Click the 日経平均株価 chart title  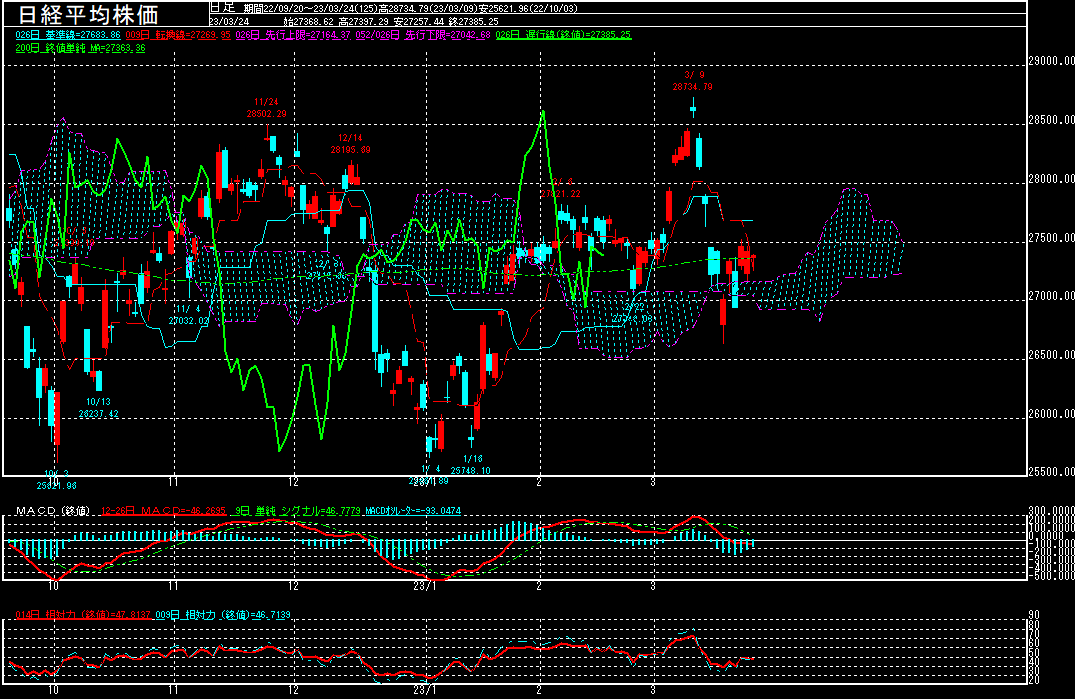point(88,14)
